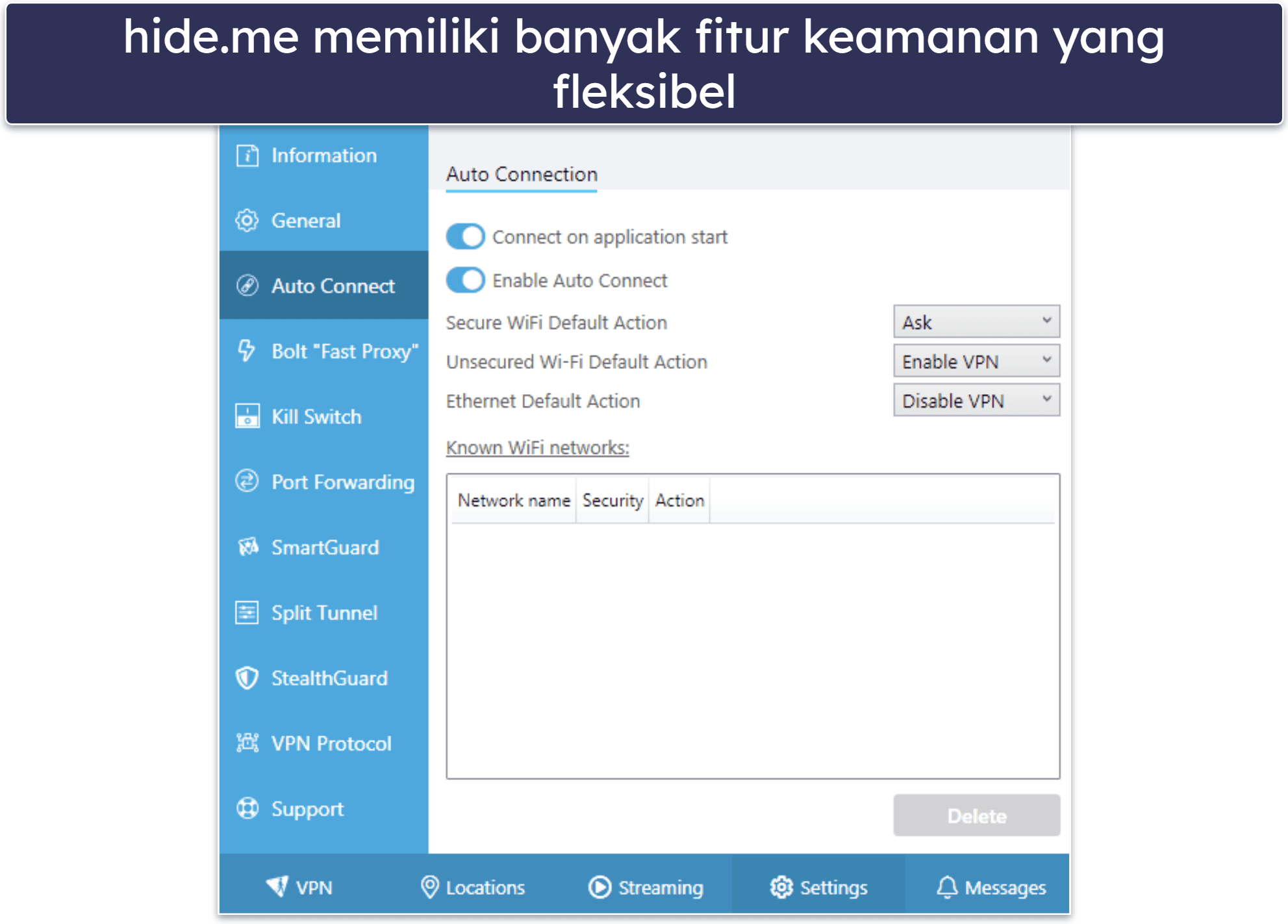Open the StealthGuard section
Image resolution: width=1288 pixels, height=924 pixels.
click(x=324, y=678)
